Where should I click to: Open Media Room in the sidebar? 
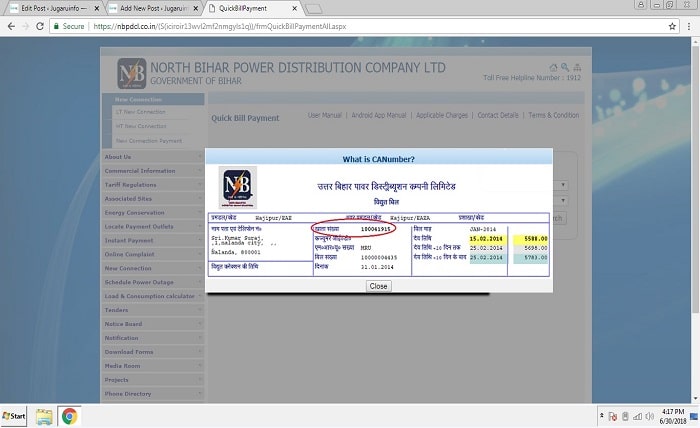[153, 366]
